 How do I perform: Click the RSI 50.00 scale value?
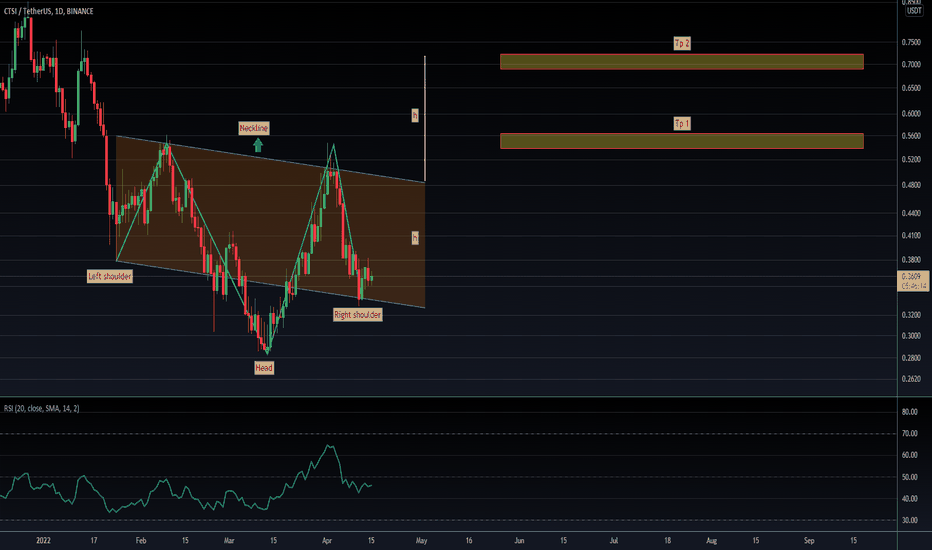pyautogui.click(x=909, y=477)
